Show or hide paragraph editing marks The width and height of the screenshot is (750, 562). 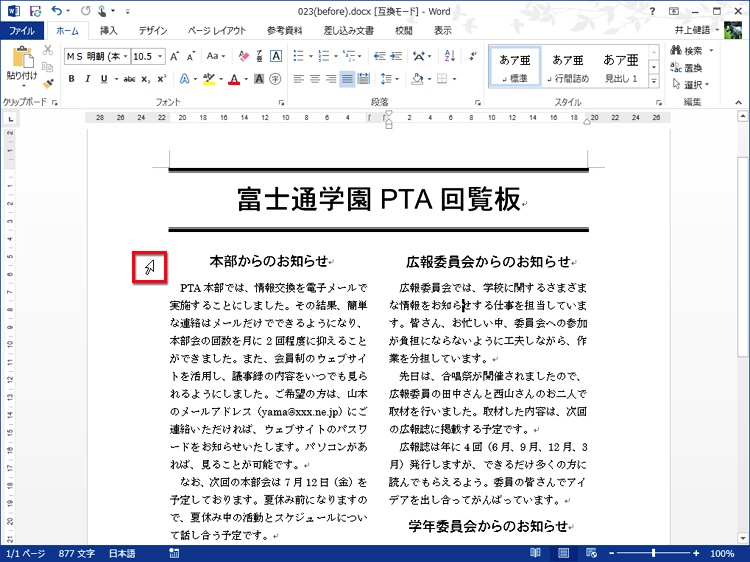[473, 56]
